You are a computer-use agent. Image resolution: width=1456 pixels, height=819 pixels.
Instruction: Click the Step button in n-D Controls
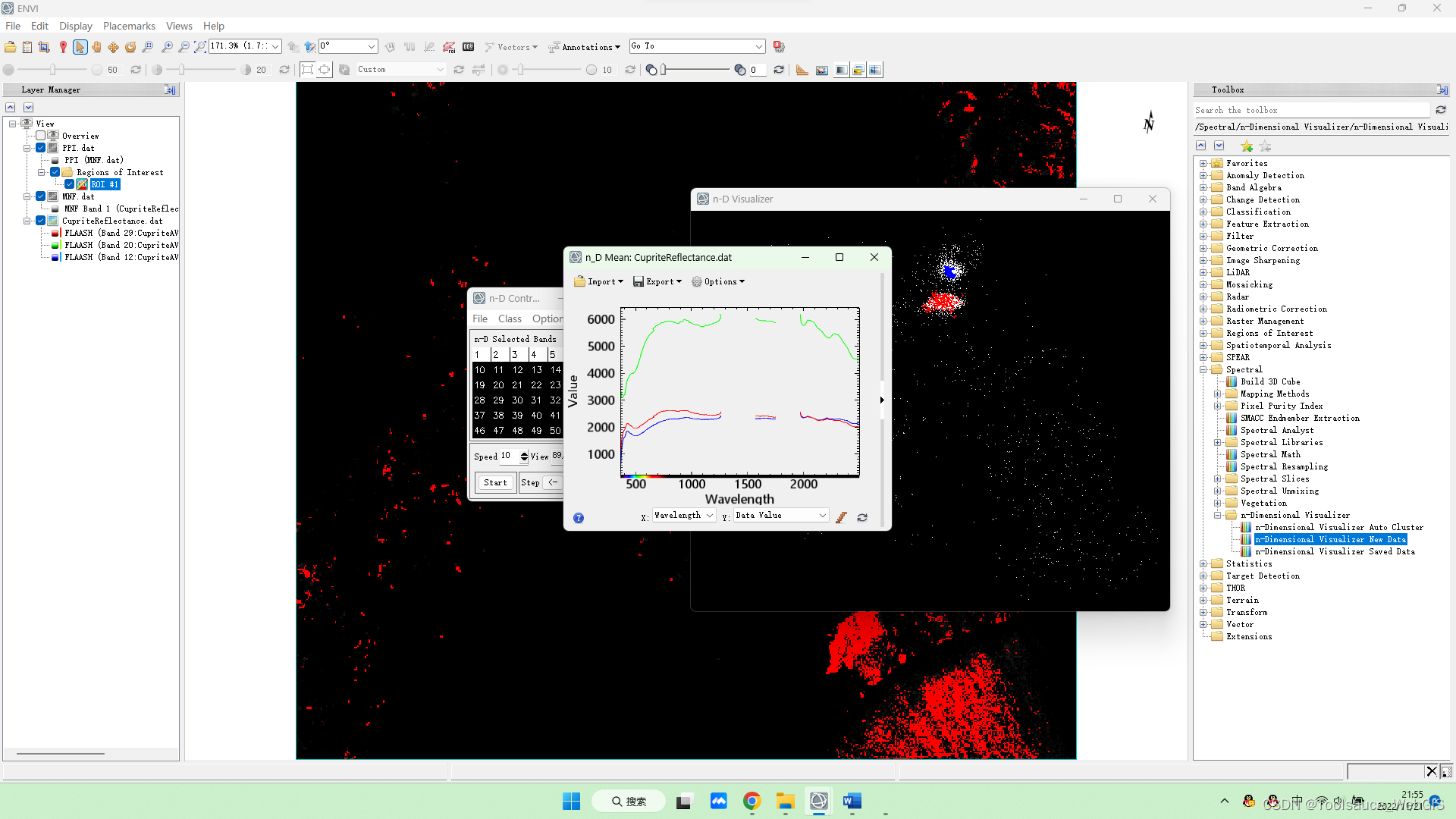[x=530, y=482]
